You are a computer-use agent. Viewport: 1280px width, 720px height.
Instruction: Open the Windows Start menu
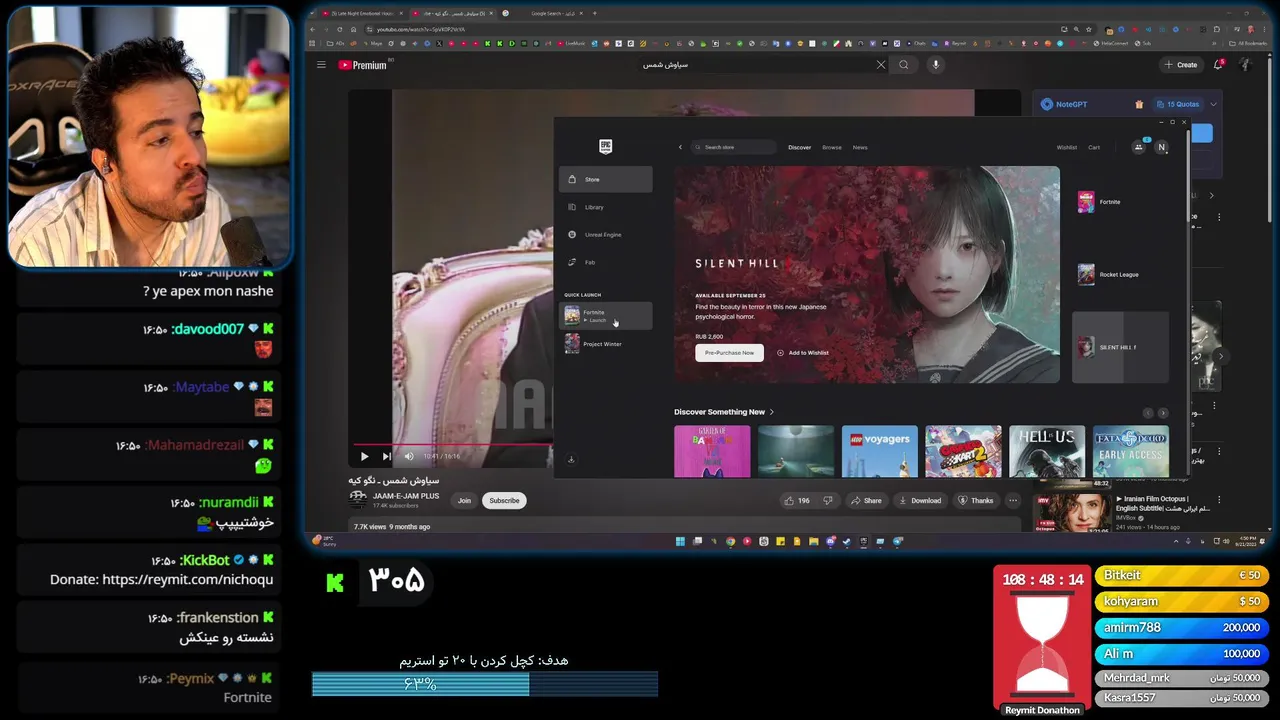click(680, 542)
